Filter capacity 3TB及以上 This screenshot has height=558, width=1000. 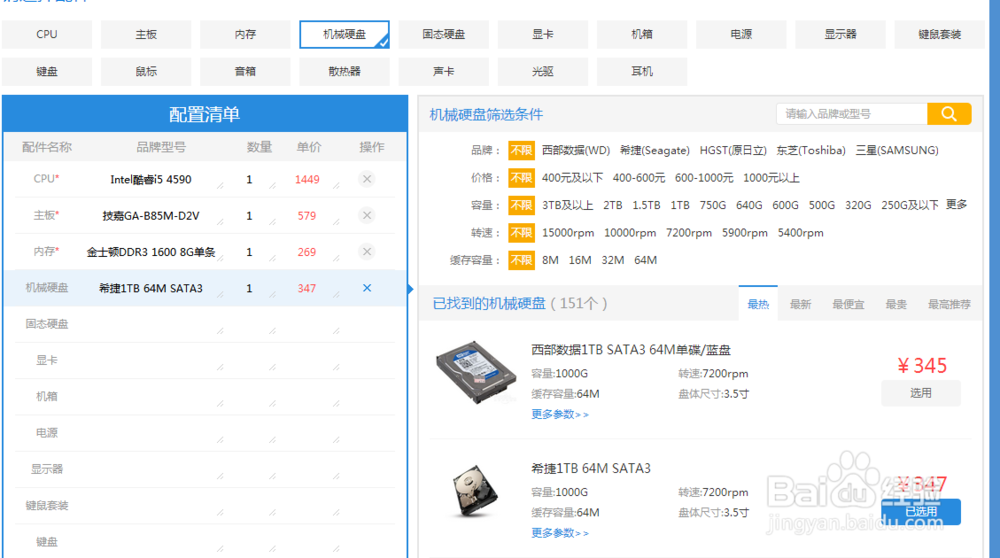click(x=567, y=205)
